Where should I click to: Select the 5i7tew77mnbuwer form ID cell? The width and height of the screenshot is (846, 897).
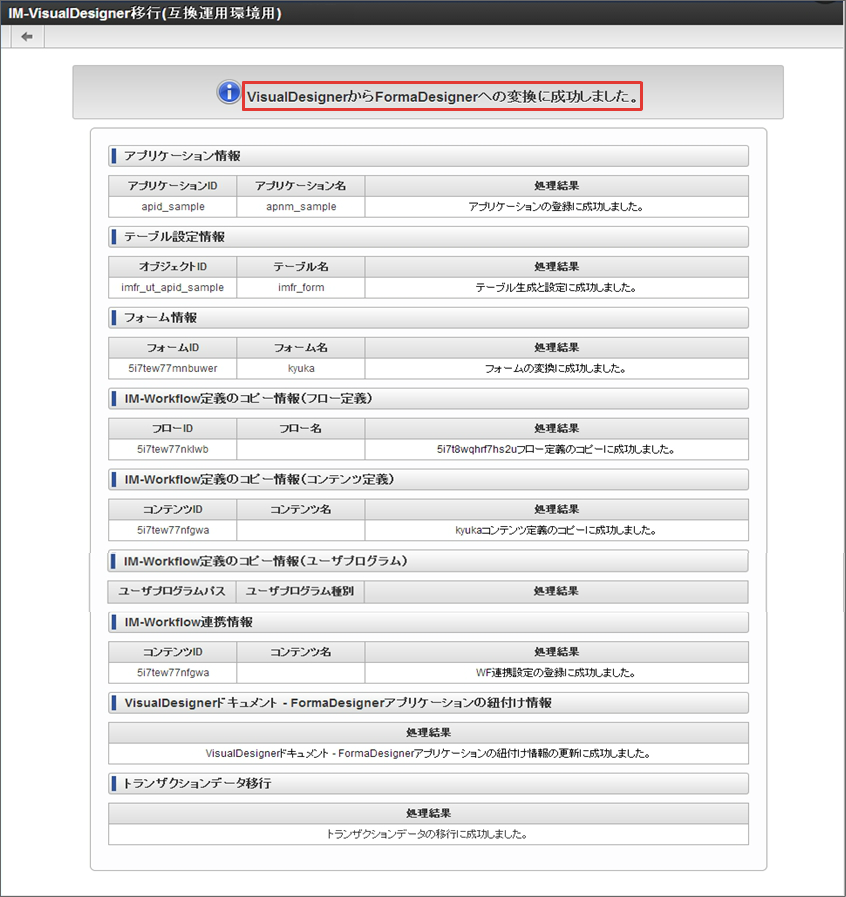click(x=173, y=368)
